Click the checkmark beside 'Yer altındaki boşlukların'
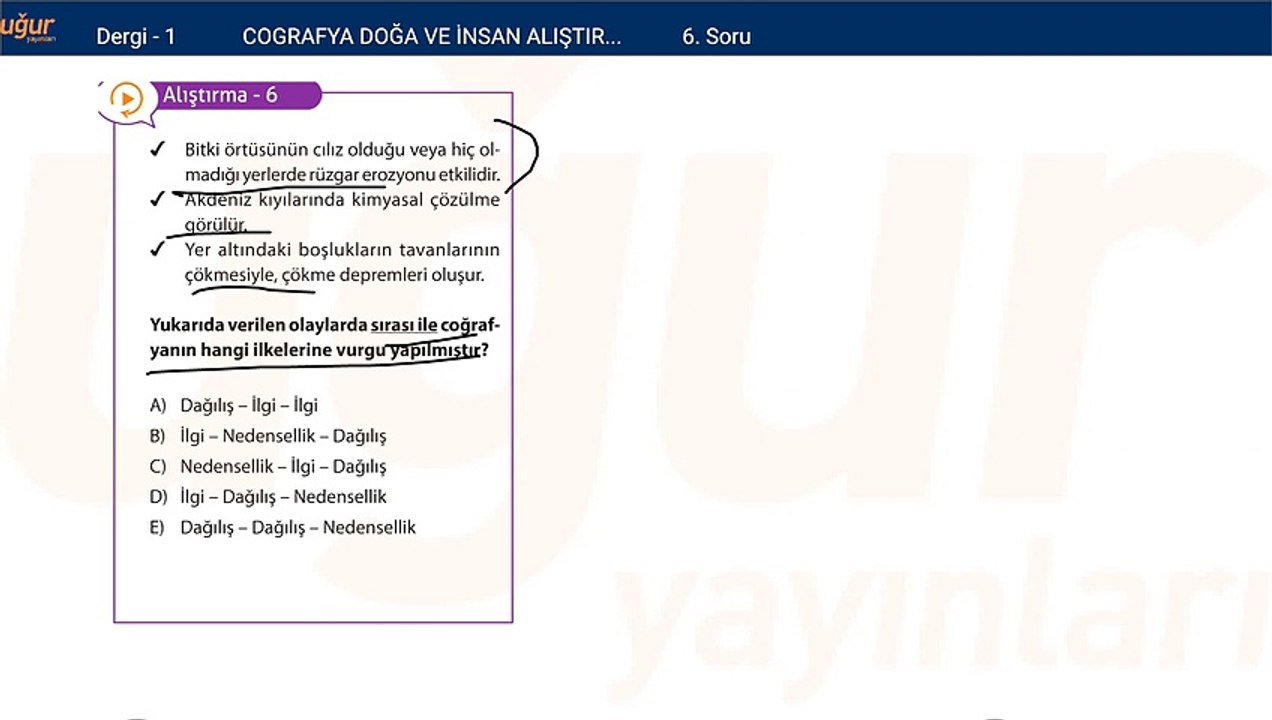This screenshot has height=720, width=1272. [x=156, y=249]
